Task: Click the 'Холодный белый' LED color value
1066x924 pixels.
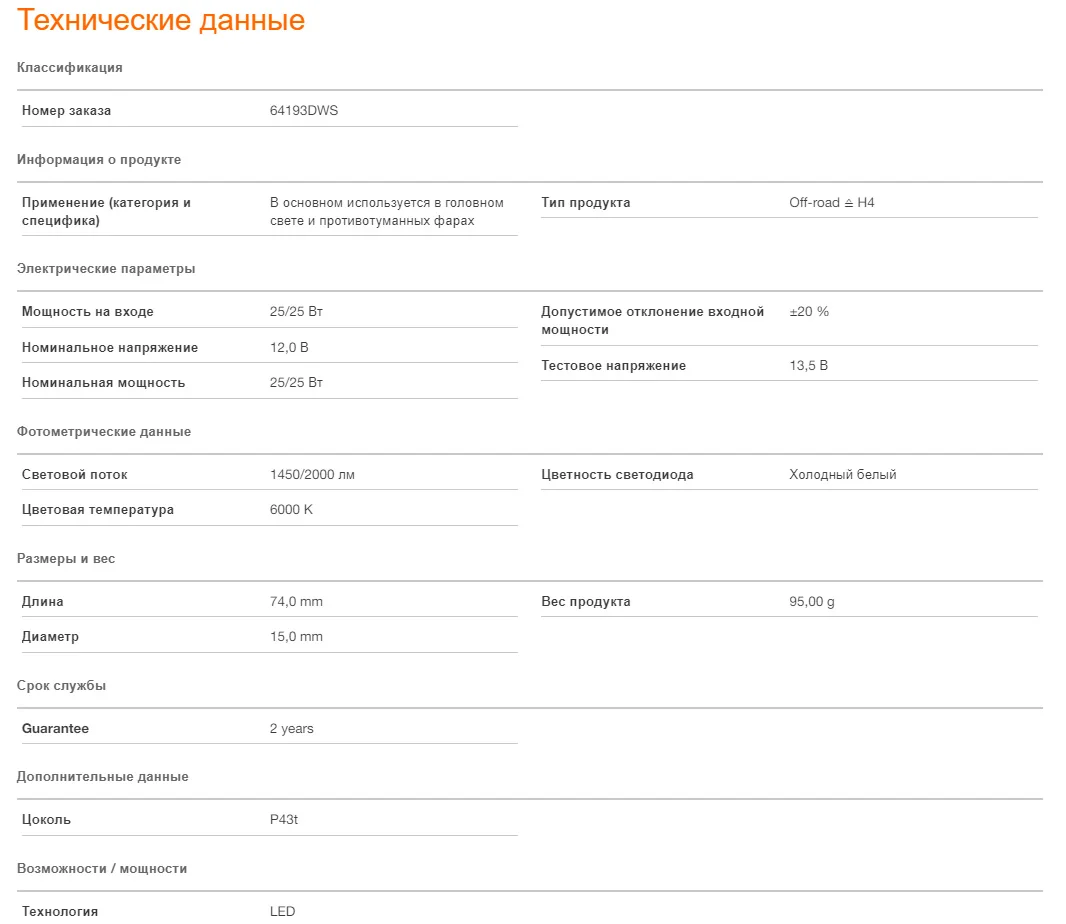Action: click(x=843, y=475)
